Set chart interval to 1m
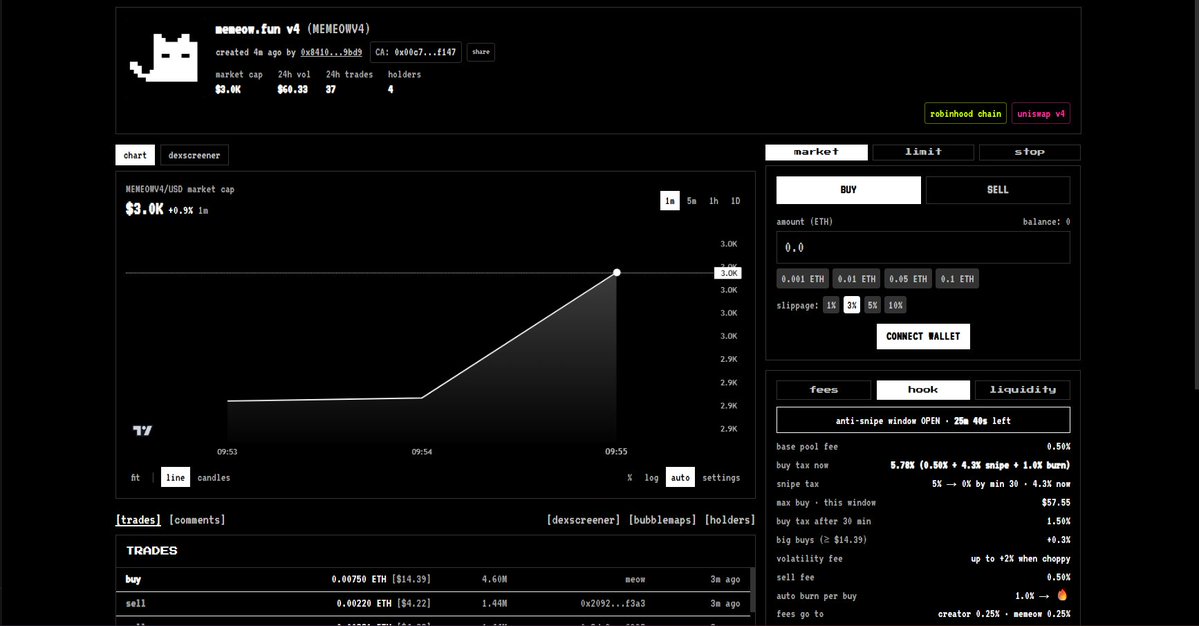This screenshot has height=626, width=1199. click(670, 201)
